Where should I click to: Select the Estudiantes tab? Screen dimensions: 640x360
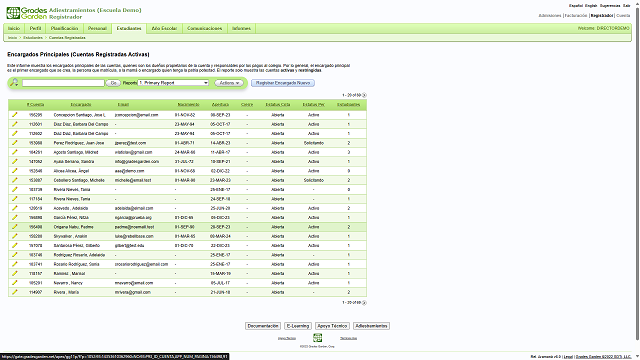coord(129,29)
